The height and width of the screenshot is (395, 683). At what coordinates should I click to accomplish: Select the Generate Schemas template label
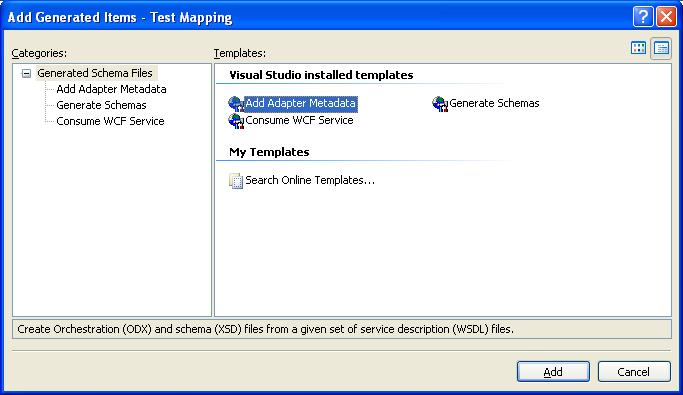click(x=494, y=103)
